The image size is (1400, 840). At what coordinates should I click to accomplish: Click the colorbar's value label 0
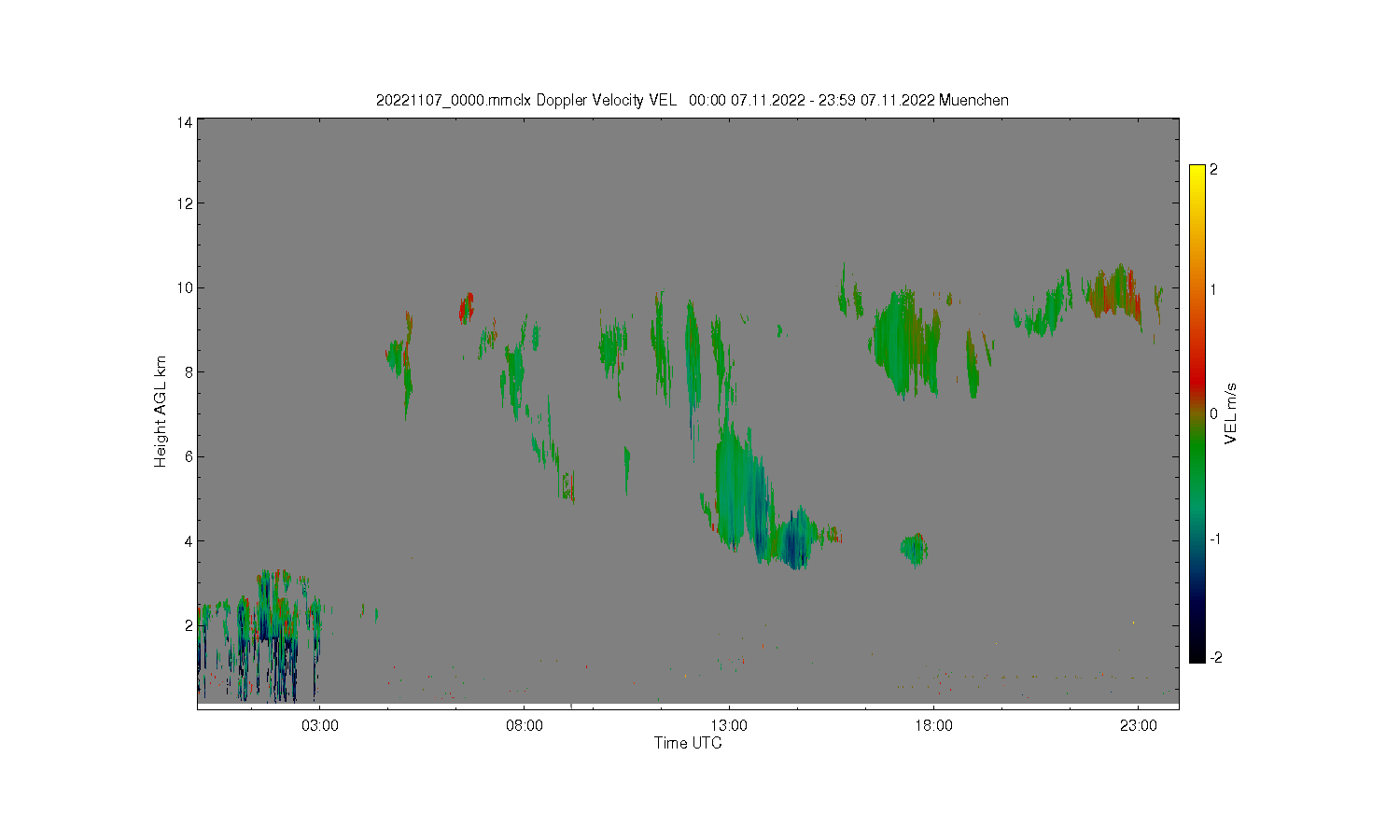[x=1213, y=413]
